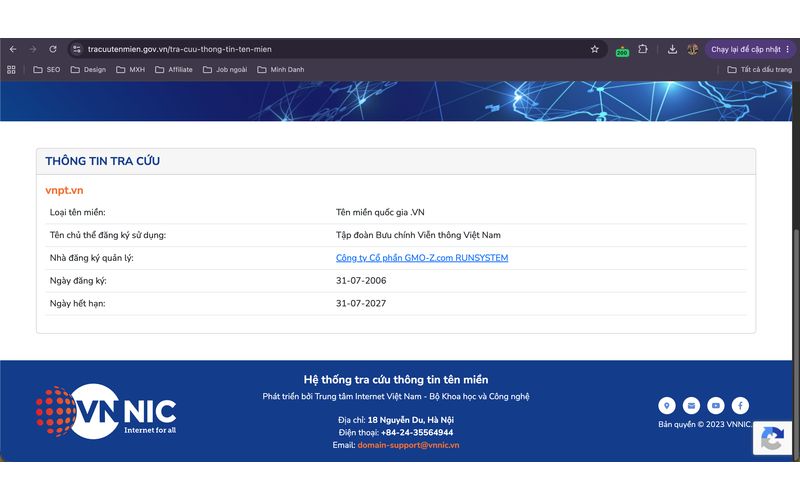Open the email envelope icon in footer
Viewport: 800px width, 500px height.
click(691, 406)
